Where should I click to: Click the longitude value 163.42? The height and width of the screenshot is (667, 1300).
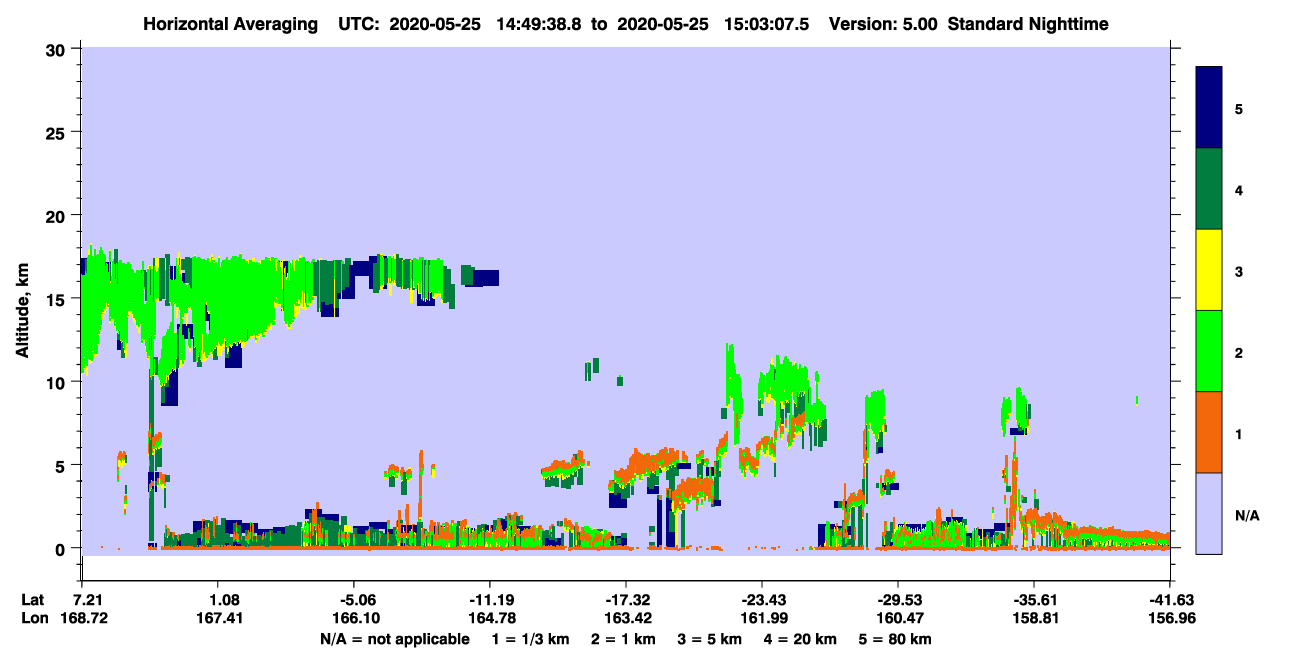coord(626,618)
